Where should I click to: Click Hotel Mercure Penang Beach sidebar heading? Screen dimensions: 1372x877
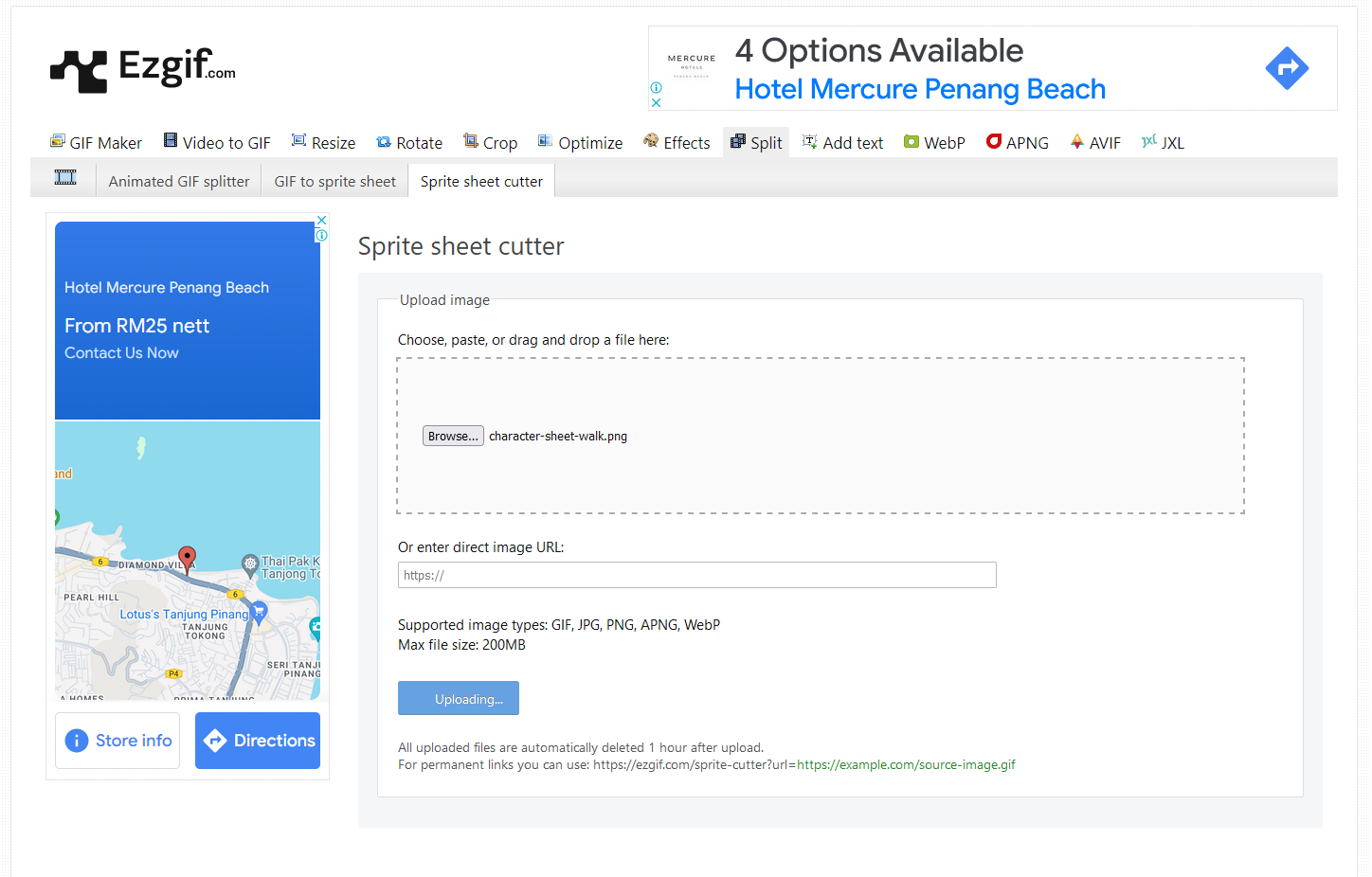pyautogui.click(x=167, y=288)
